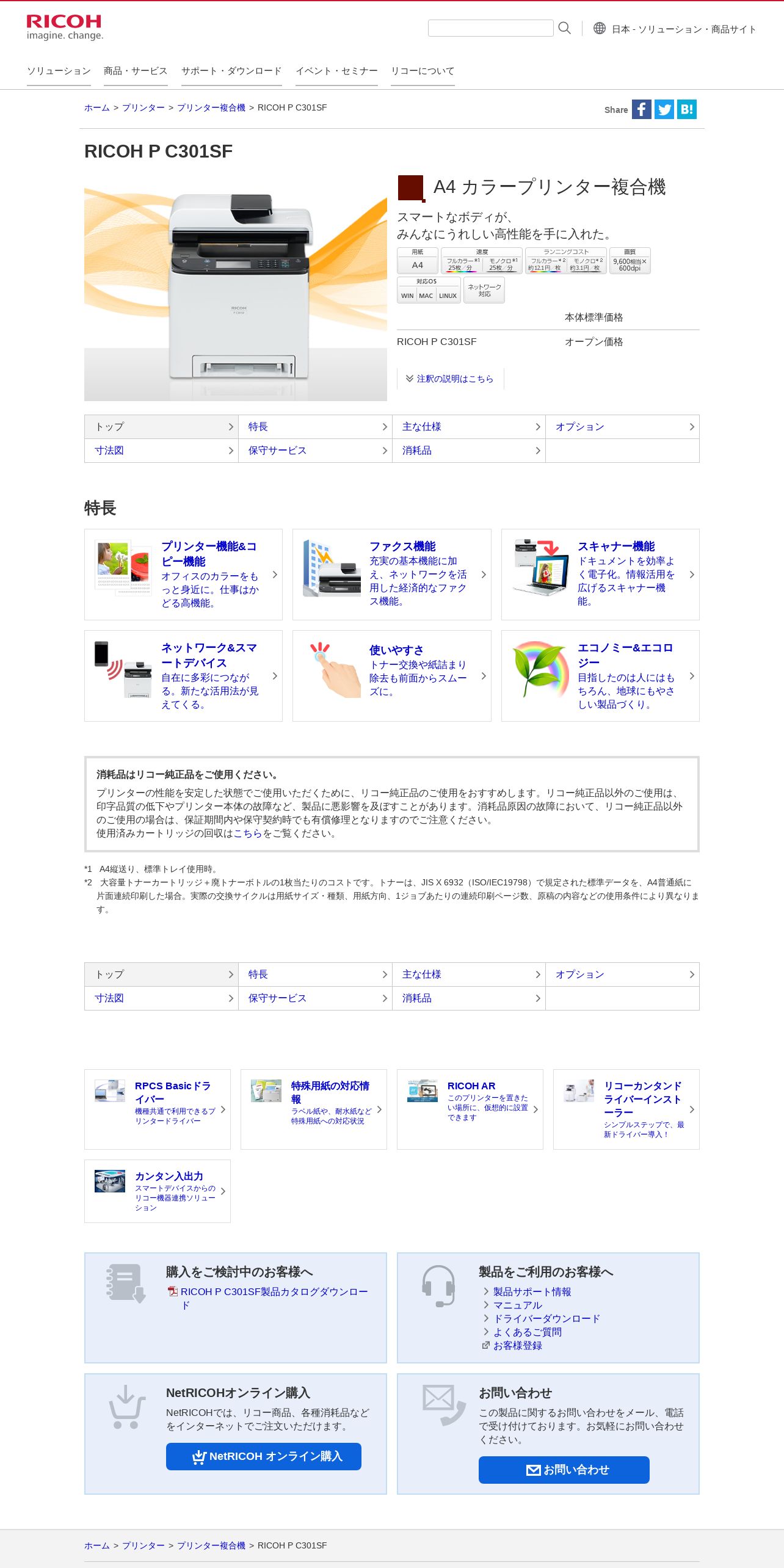Click NetRICOH オンライン購入 button
Screen dimensions: 784x1568
pyautogui.click(x=264, y=1456)
